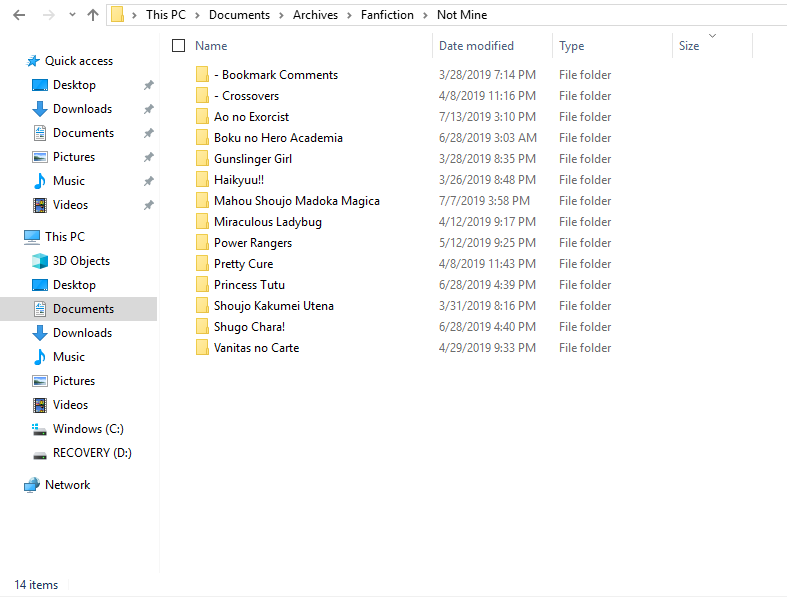Select Shugo Chara! folder name
Screen dimensions: 787x597
[249, 327]
